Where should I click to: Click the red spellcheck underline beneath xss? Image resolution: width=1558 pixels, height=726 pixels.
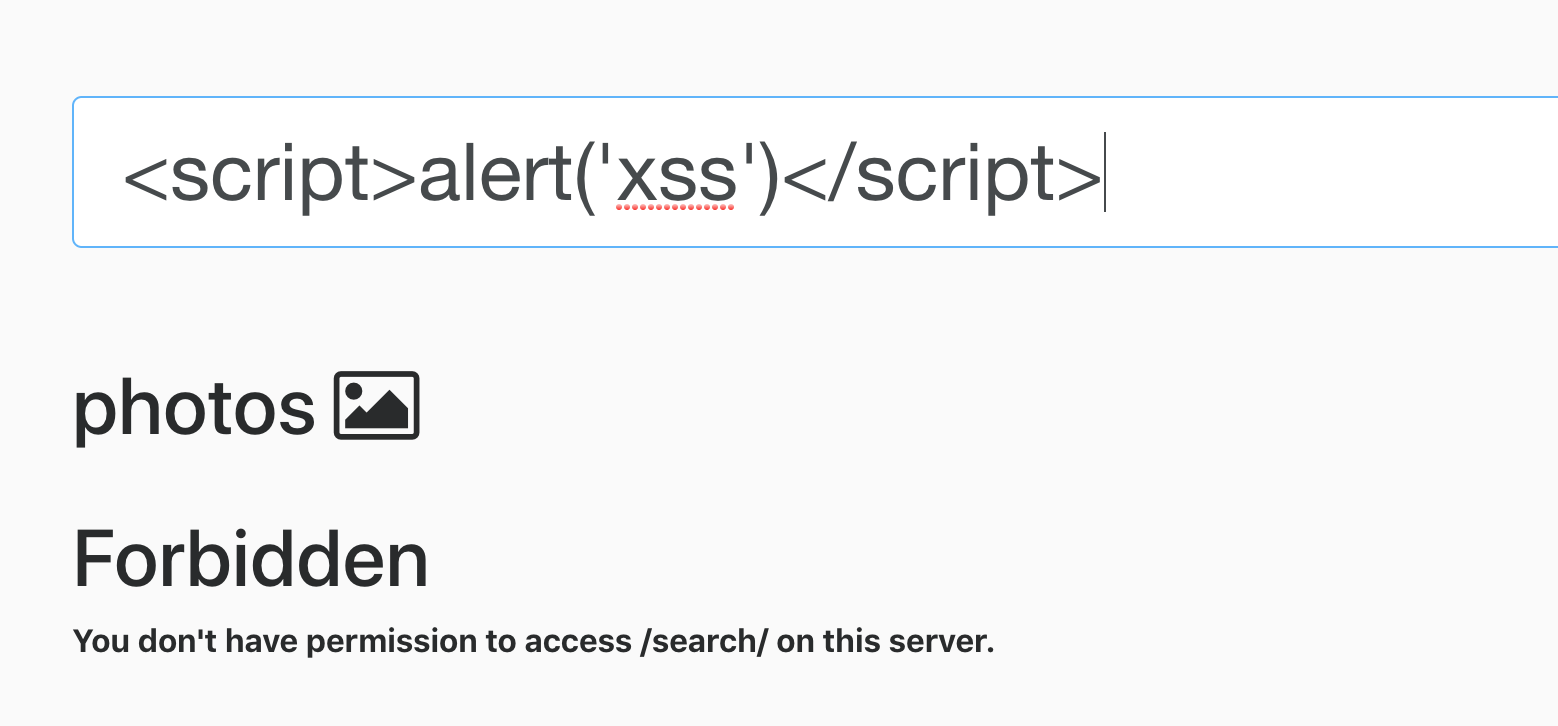point(673,207)
